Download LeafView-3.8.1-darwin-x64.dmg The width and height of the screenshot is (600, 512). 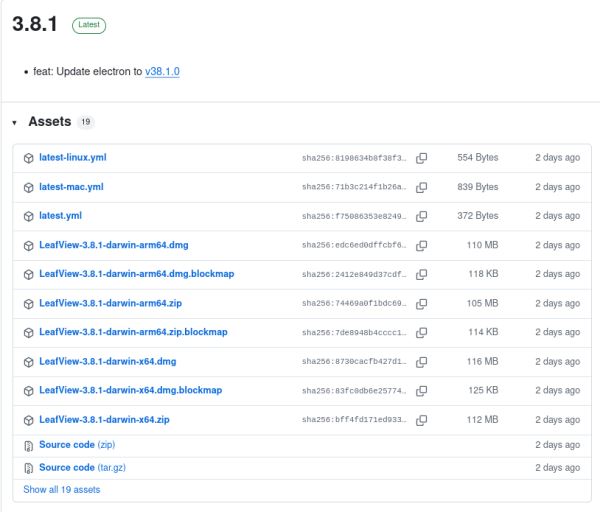pyautogui.click(x=107, y=361)
